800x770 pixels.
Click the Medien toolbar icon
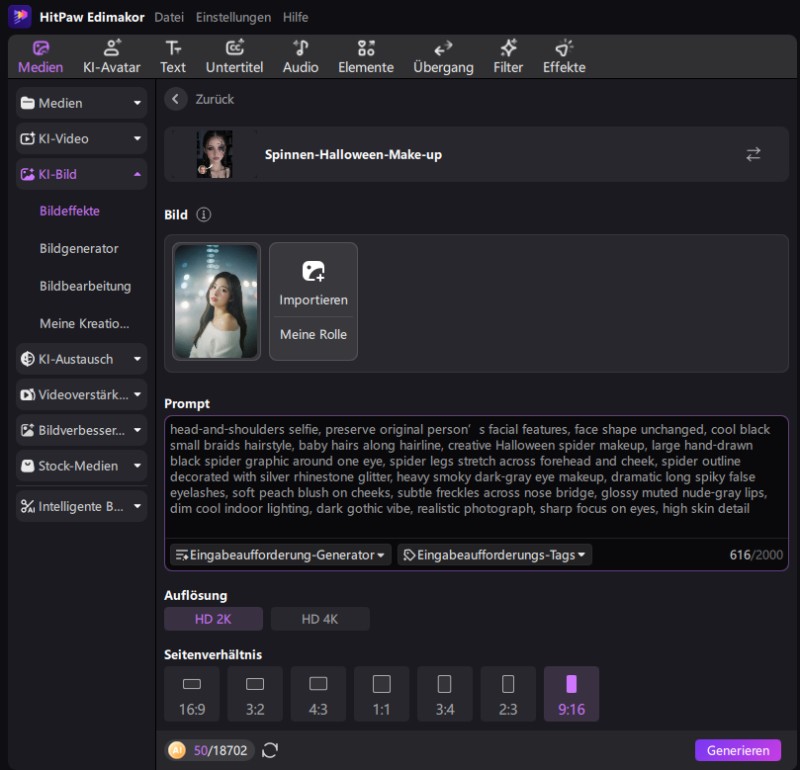click(x=41, y=48)
